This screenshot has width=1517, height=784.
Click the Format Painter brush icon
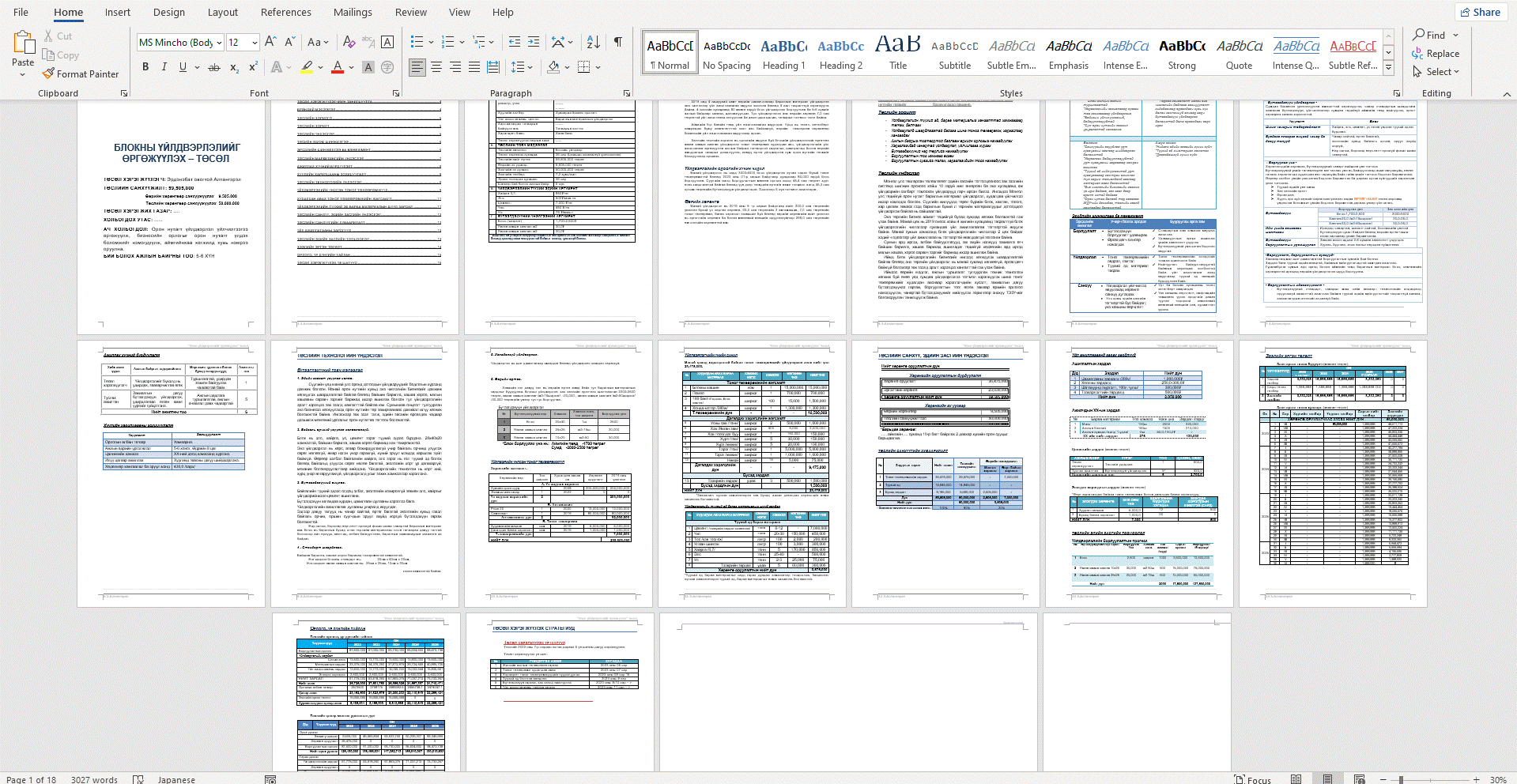click(49, 73)
